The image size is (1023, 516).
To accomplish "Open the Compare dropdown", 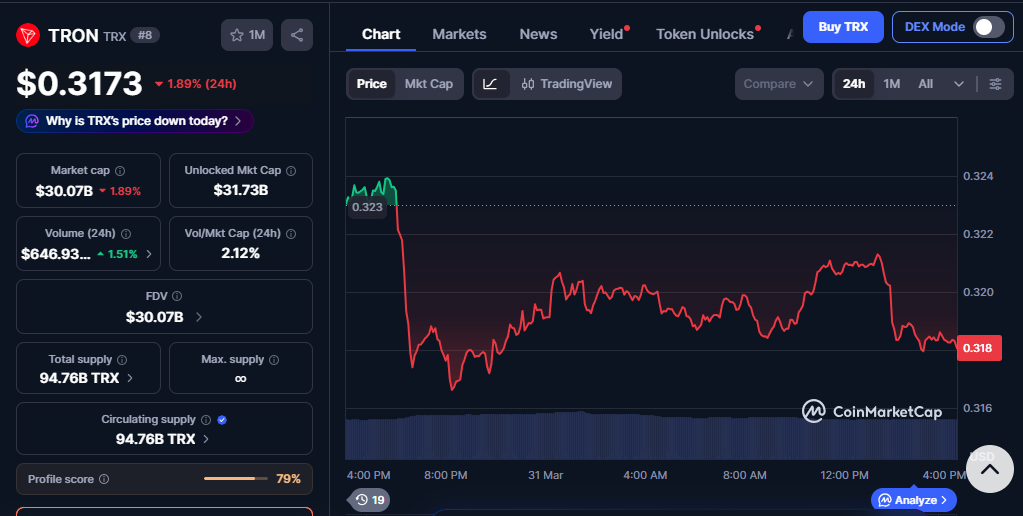I will click(779, 84).
